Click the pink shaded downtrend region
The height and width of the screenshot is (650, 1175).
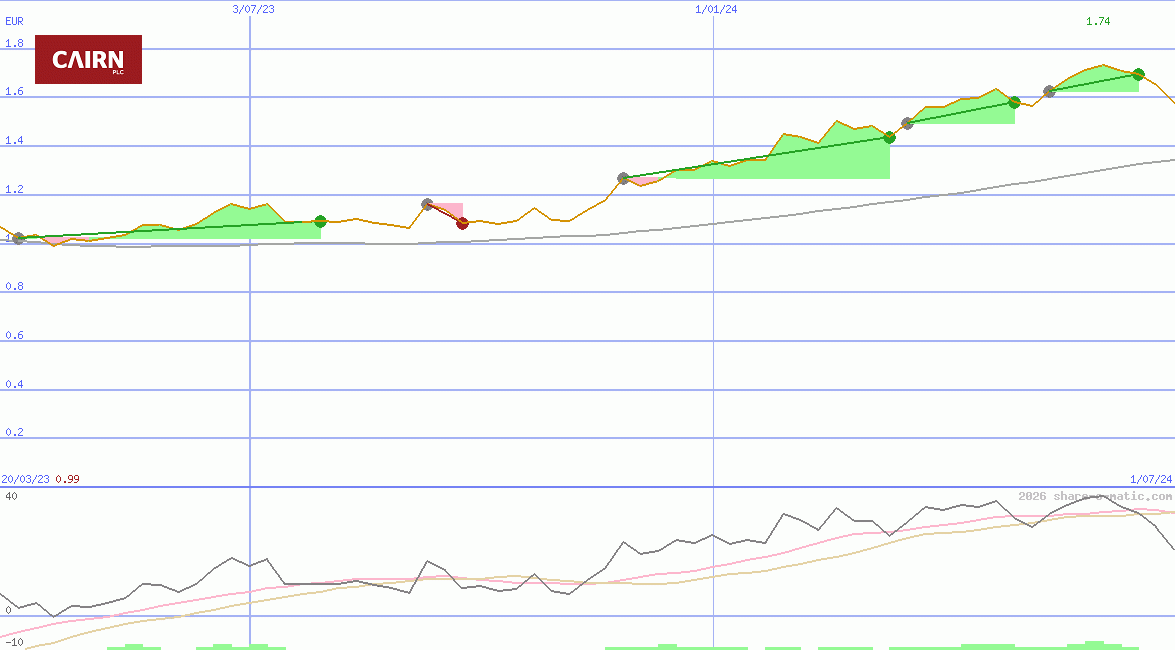pyautogui.click(x=448, y=210)
